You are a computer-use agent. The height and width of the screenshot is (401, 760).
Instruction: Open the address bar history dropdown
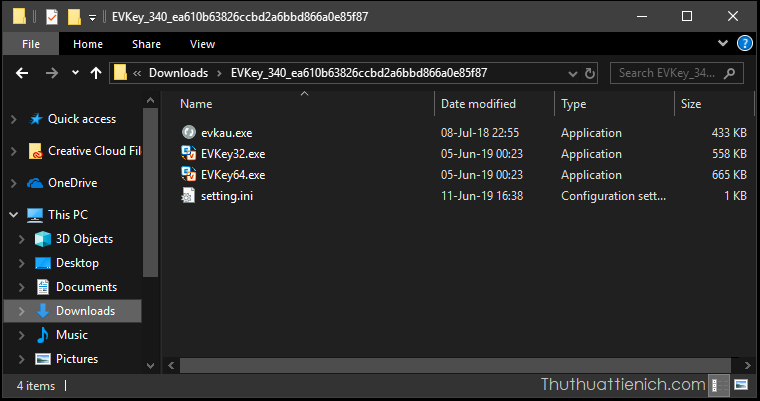(569, 73)
